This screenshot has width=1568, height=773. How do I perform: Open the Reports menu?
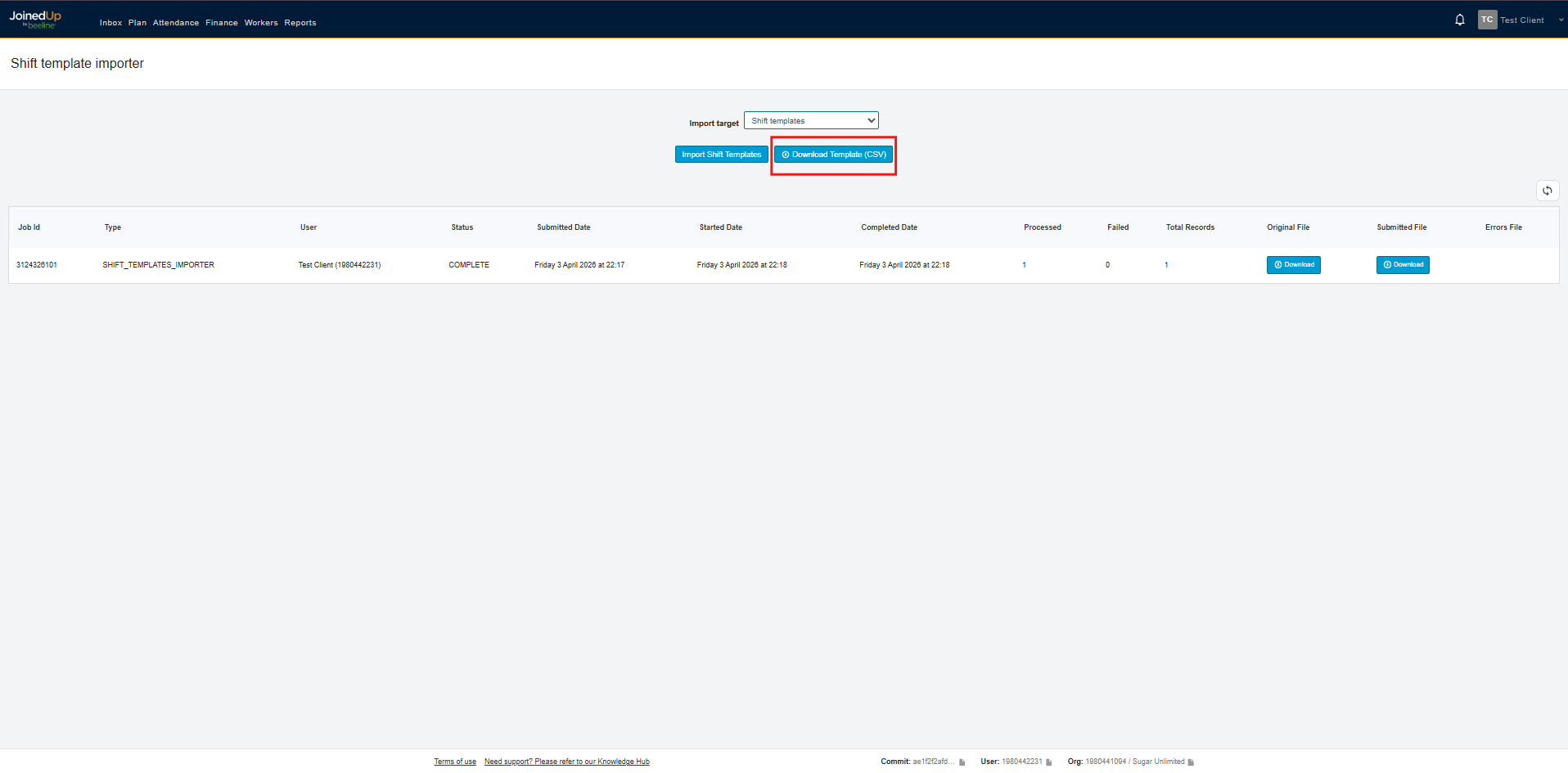[300, 23]
